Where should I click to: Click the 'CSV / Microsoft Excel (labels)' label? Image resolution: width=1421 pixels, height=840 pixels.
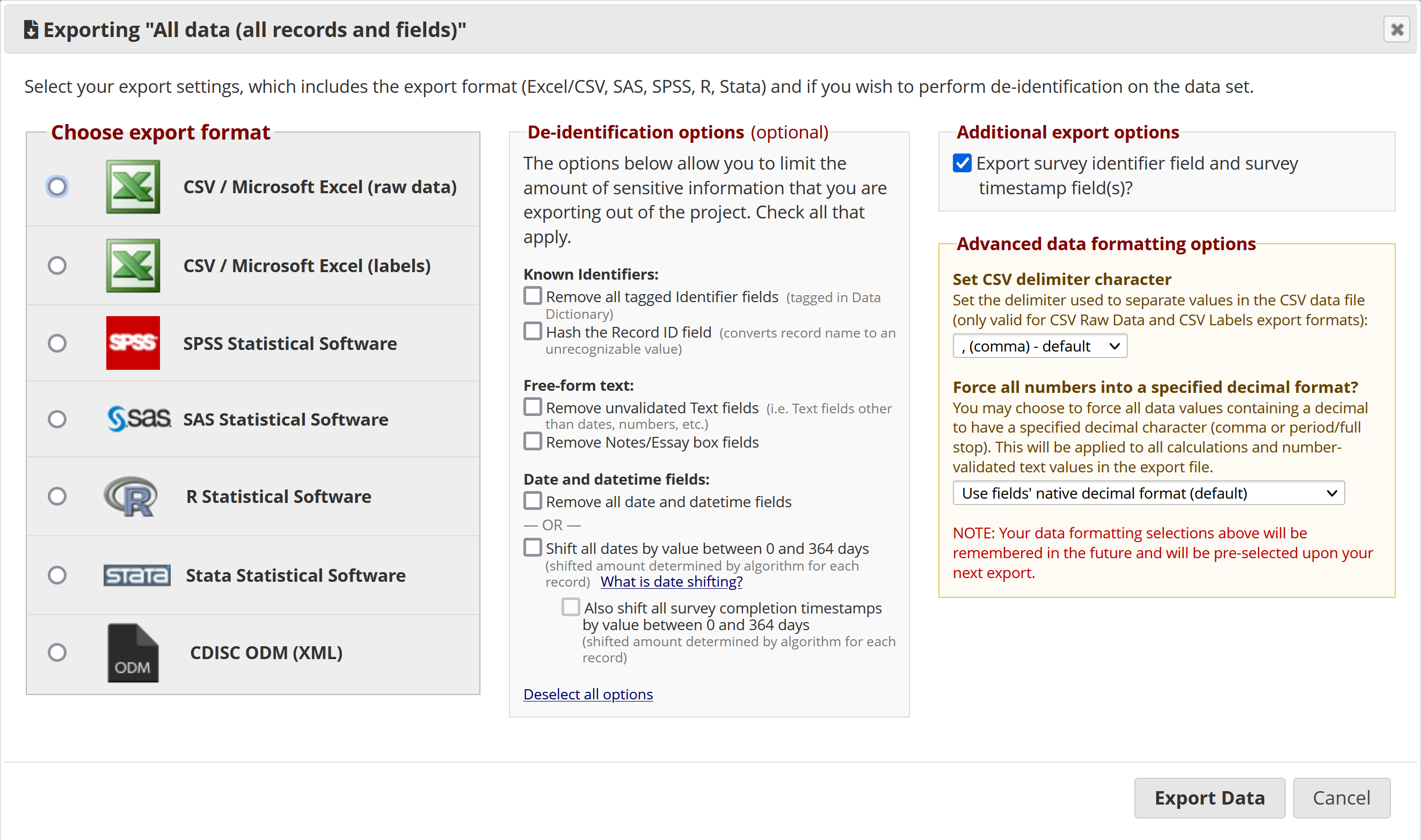pyautogui.click(x=307, y=266)
